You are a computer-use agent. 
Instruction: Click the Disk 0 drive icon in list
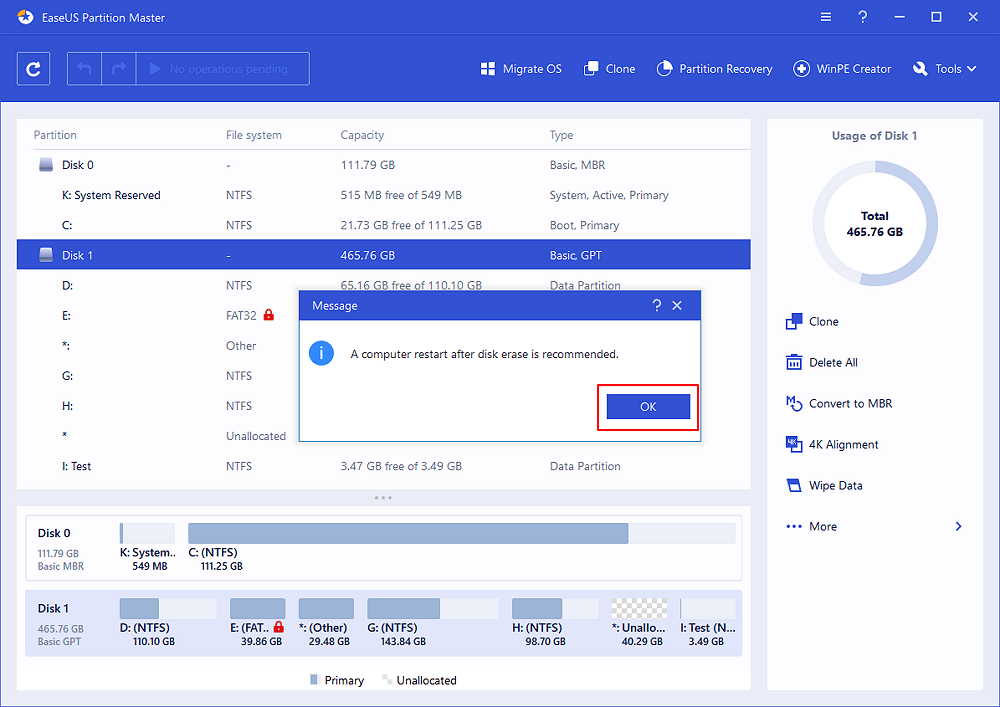point(46,165)
